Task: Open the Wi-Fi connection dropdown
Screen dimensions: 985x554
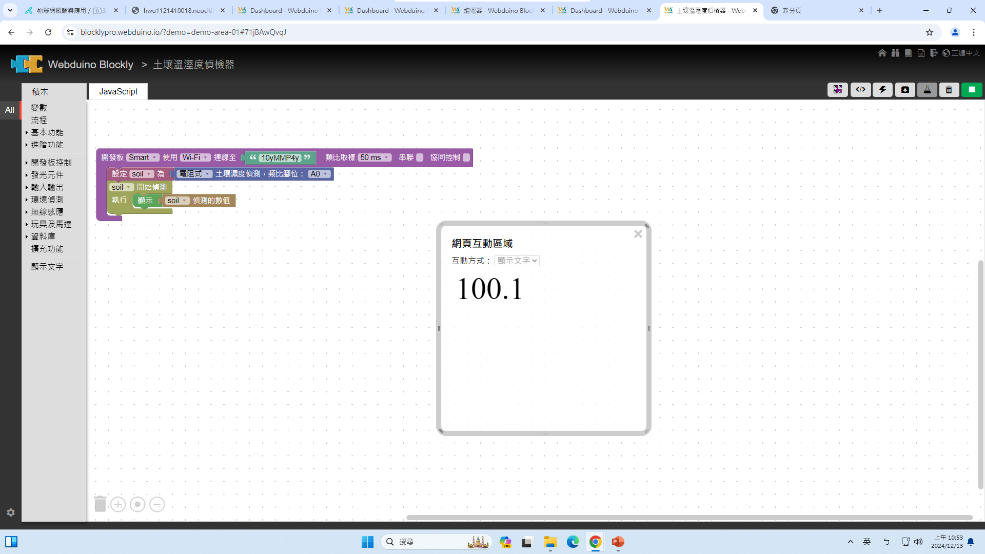Action: 196,157
